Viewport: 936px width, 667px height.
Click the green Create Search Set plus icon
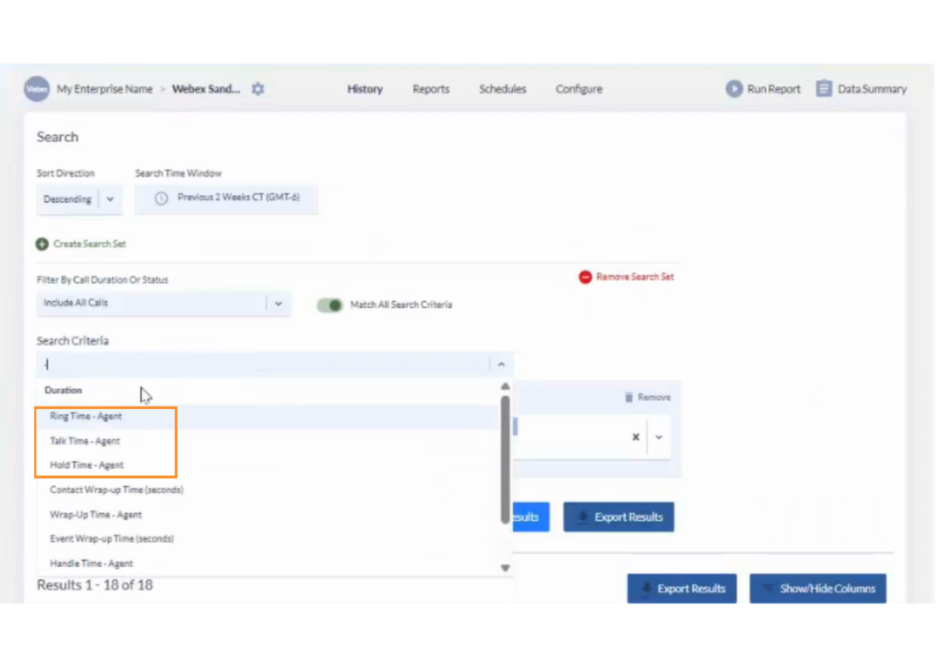pos(42,244)
